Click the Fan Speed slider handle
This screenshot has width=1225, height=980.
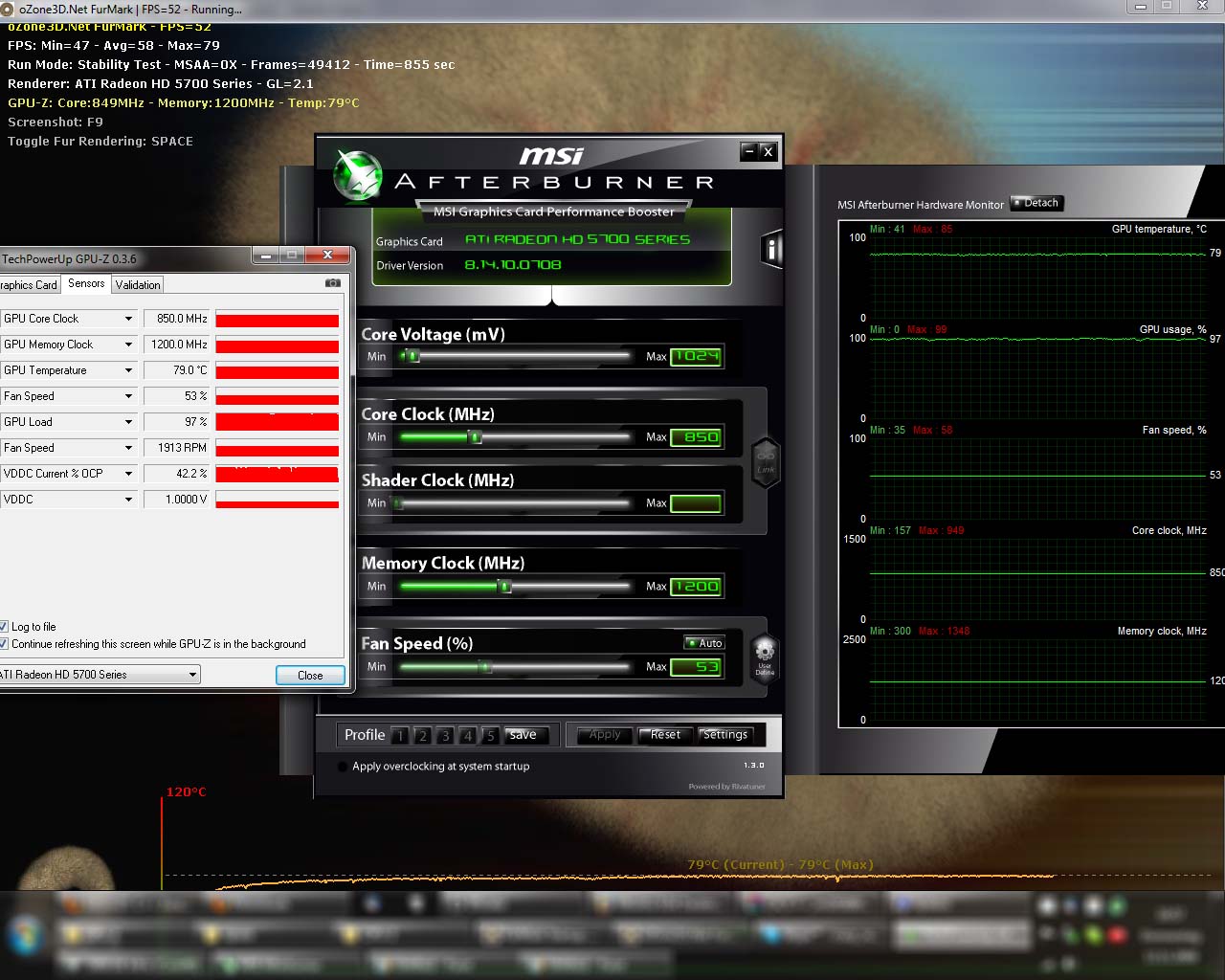[485, 666]
